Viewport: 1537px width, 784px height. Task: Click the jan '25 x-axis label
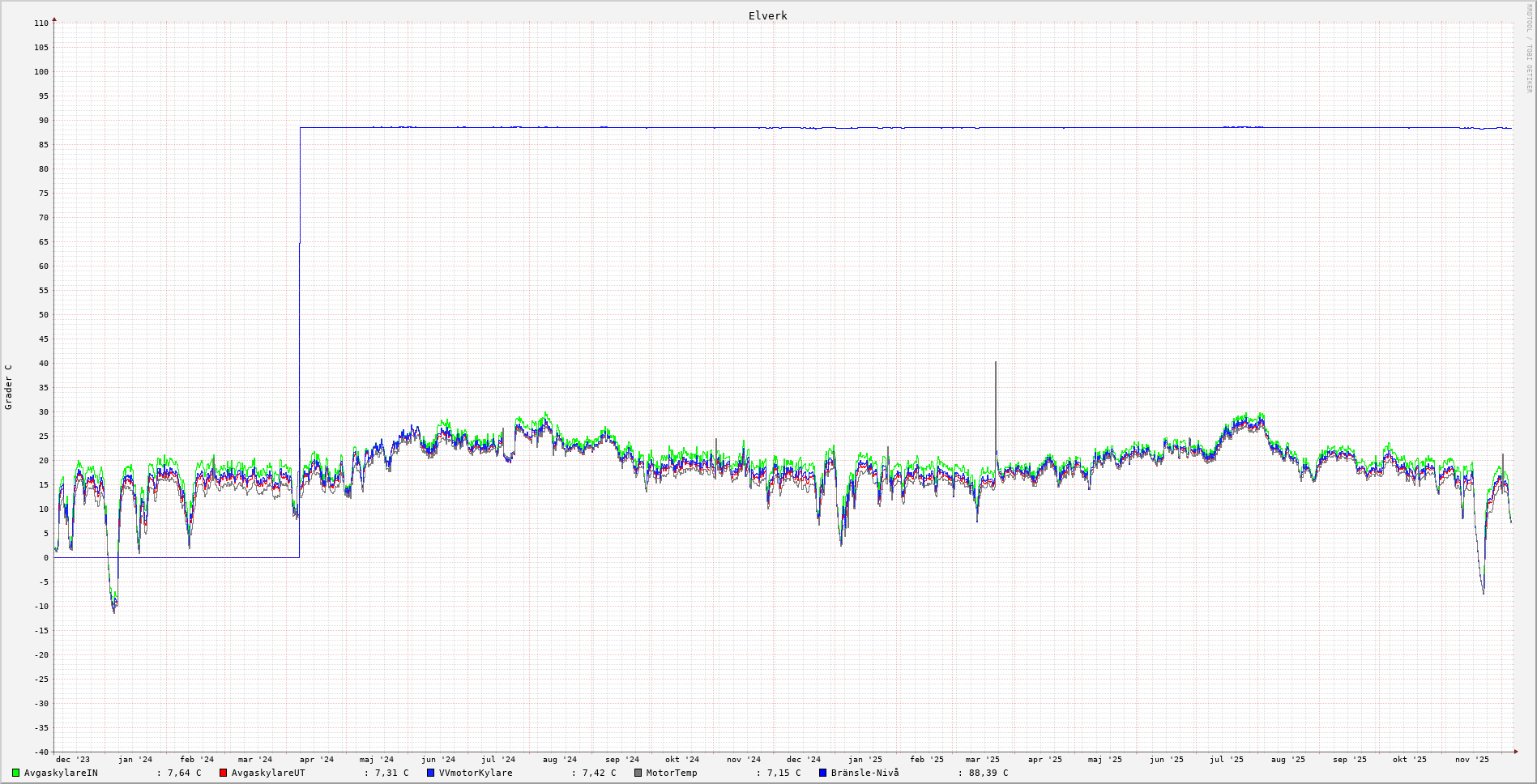[x=865, y=760]
